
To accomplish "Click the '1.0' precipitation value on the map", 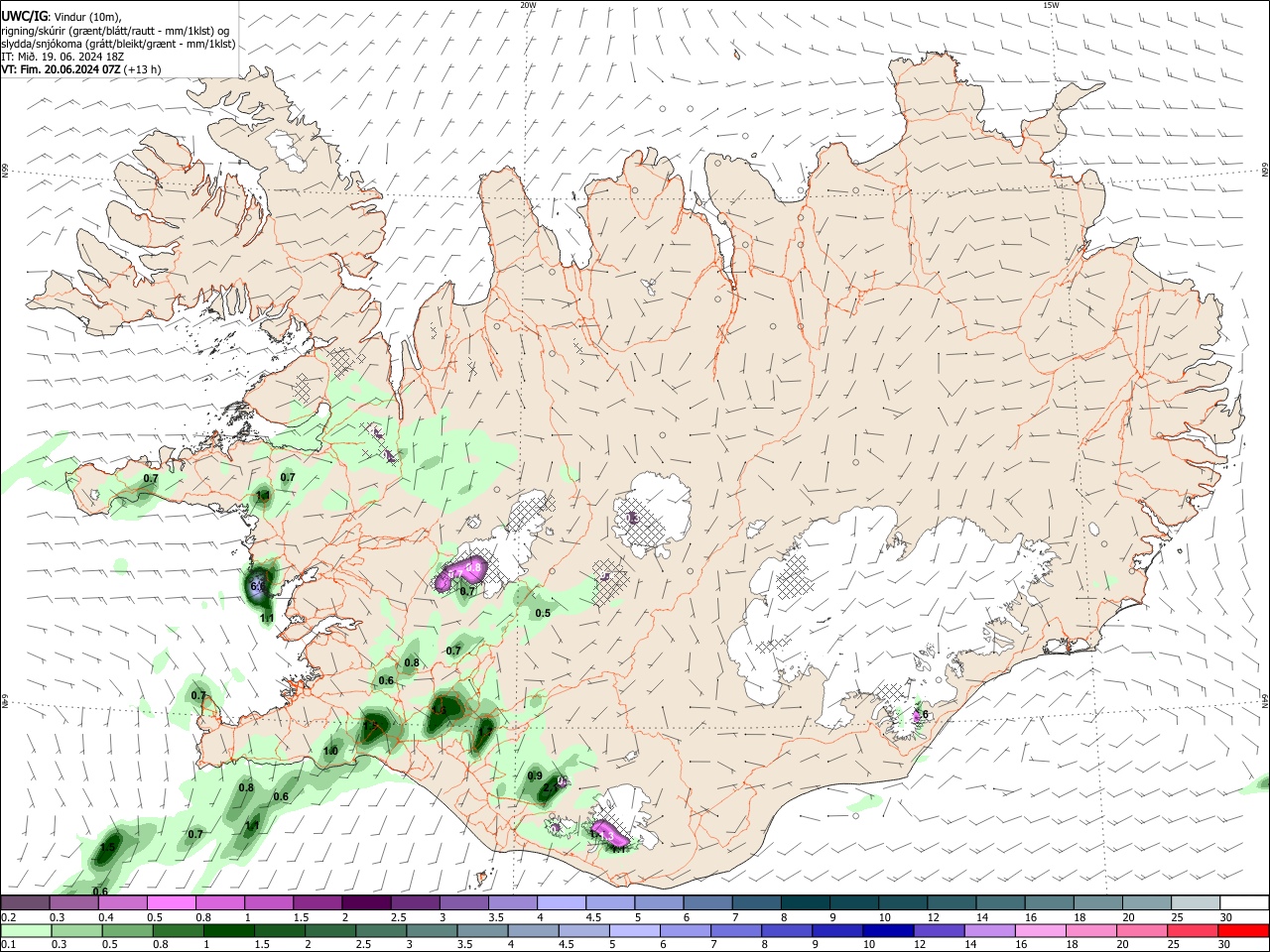I will coord(331,751).
